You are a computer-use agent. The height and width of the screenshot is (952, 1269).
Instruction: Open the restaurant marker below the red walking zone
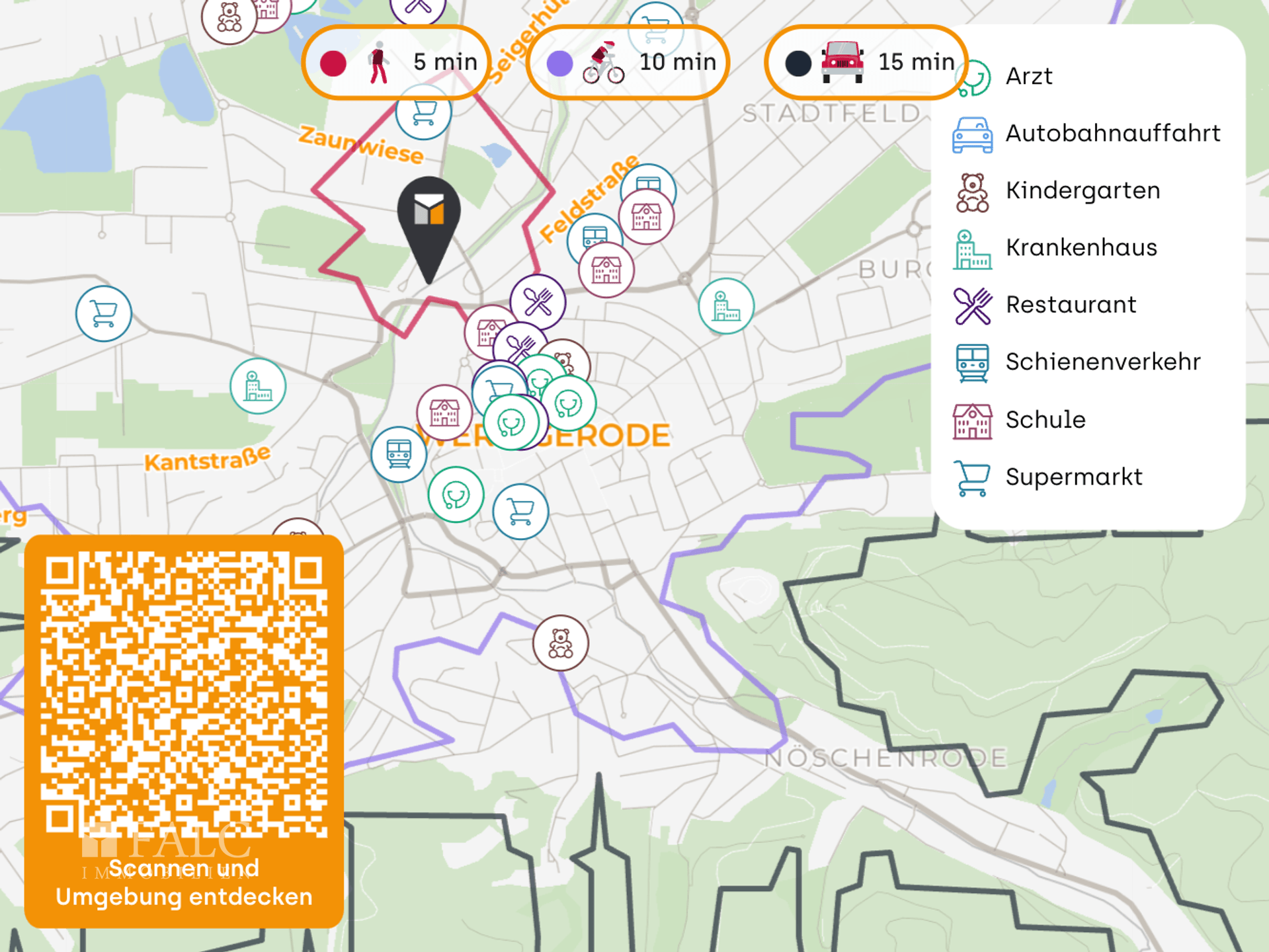point(538,302)
